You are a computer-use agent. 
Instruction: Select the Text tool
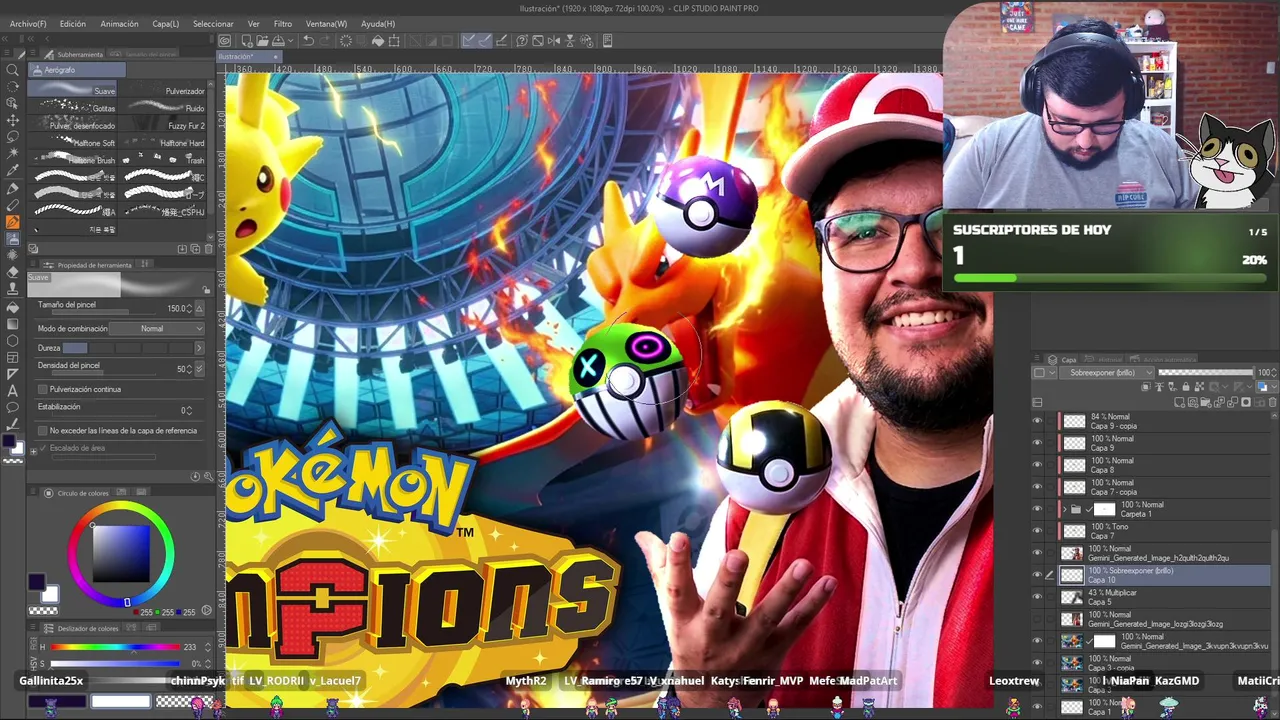point(11,391)
